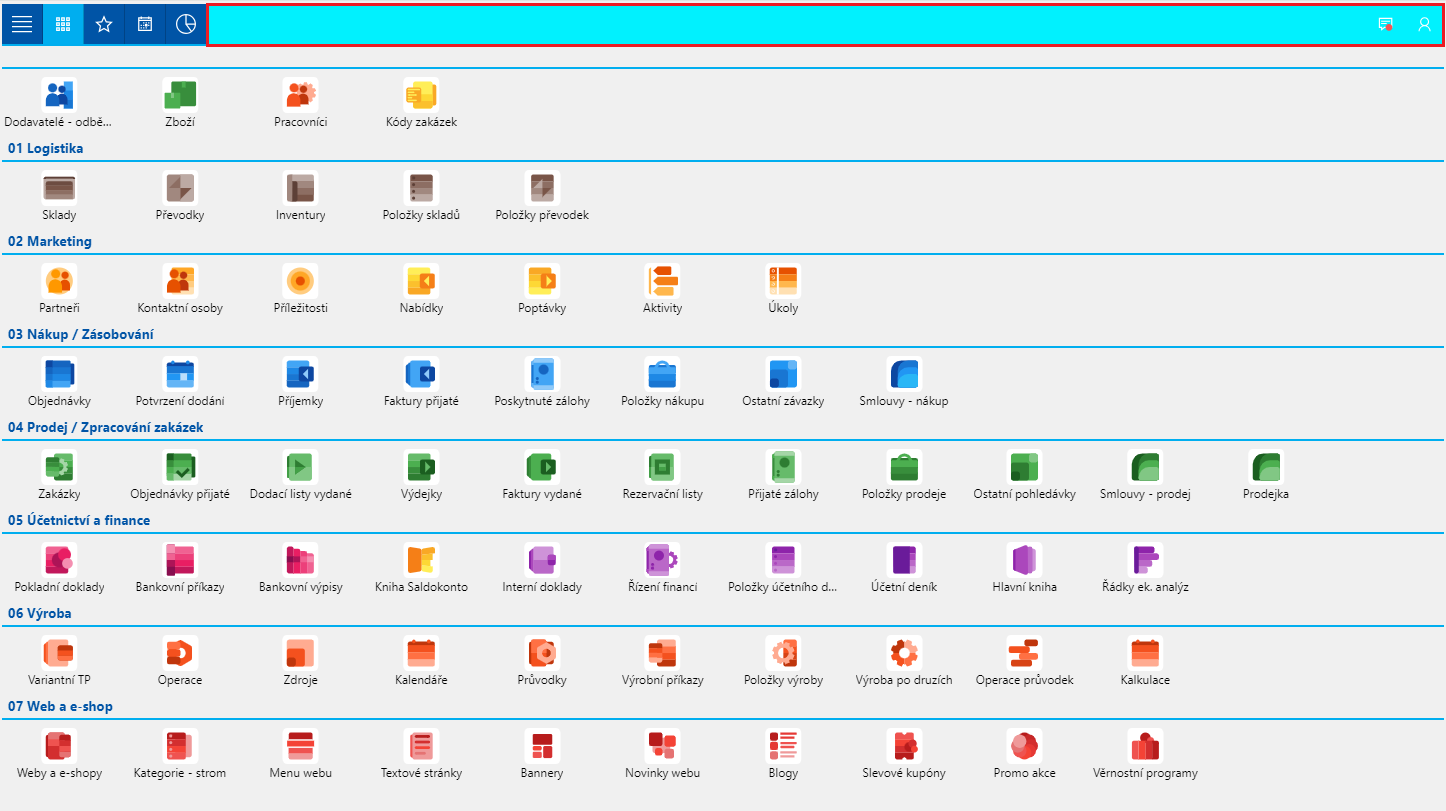Open Kniha Saldokonto icon
Viewport: 1446px width, 811px height.
pyautogui.click(x=422, y=560)
